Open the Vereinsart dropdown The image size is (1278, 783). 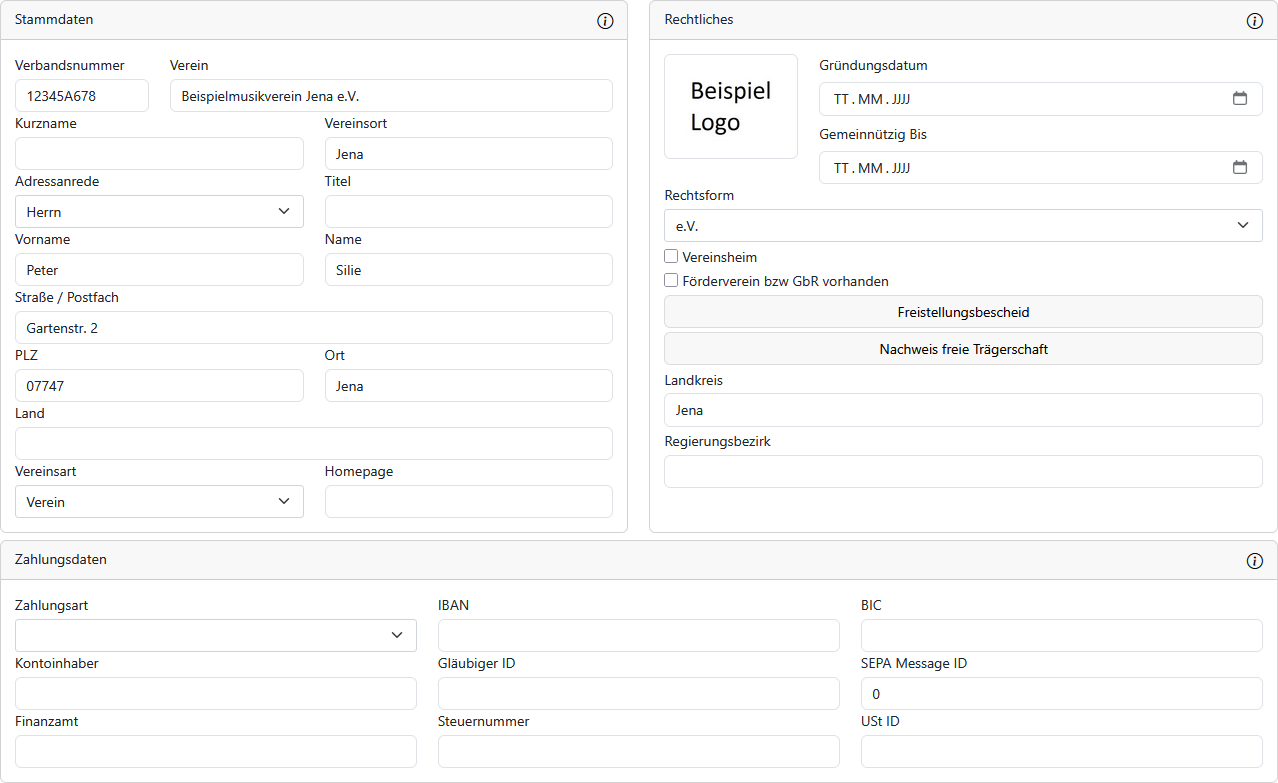tap(159, 502)
